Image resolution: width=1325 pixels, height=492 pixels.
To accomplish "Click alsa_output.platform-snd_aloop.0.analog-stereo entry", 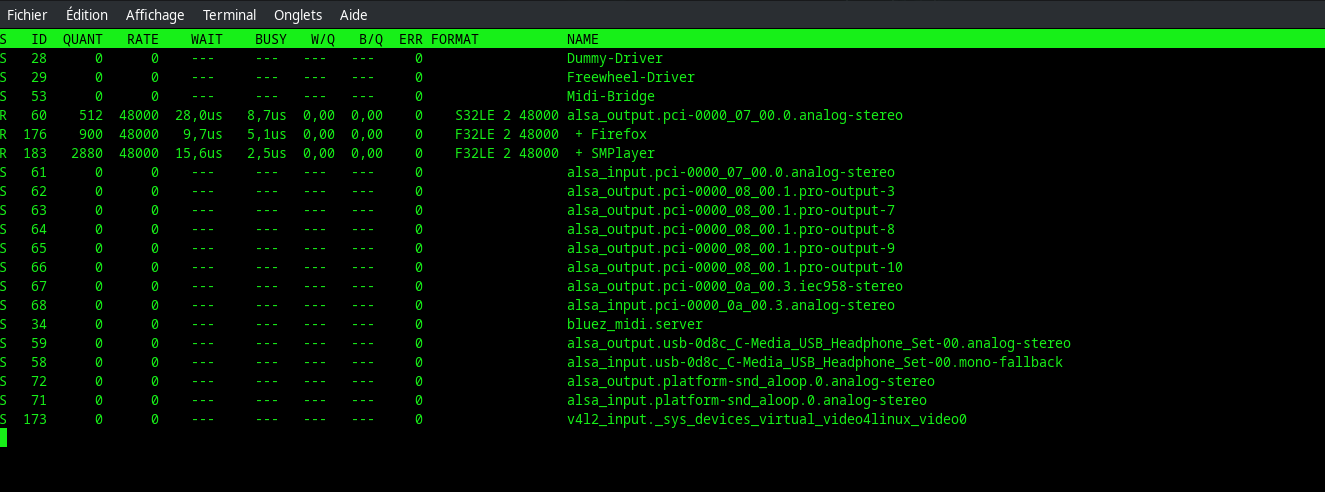I will pos(751,382).
